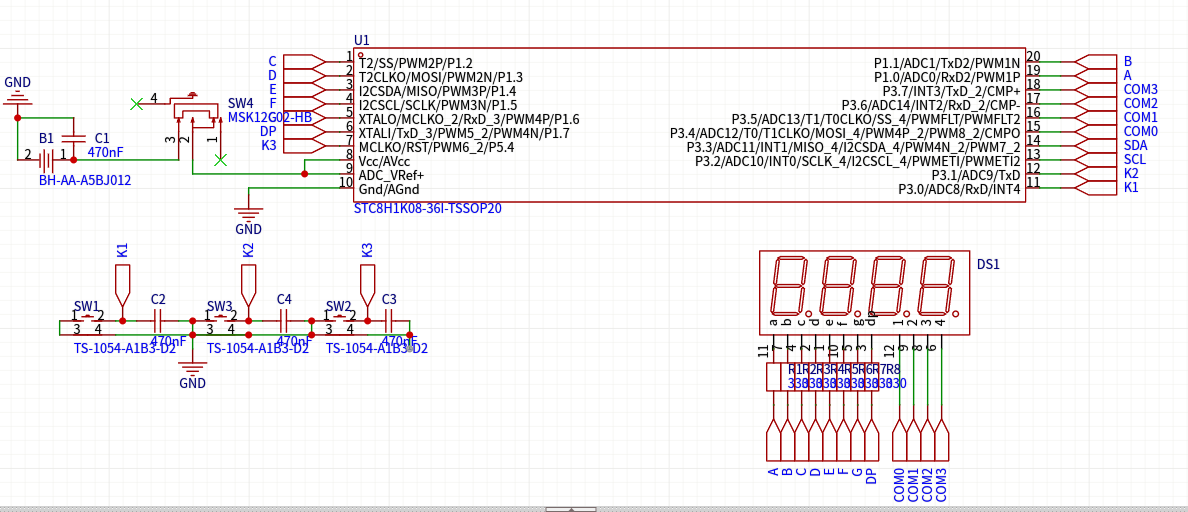Select the C3 capacitor symbol
1188x512 pixels.
point(389,320)
